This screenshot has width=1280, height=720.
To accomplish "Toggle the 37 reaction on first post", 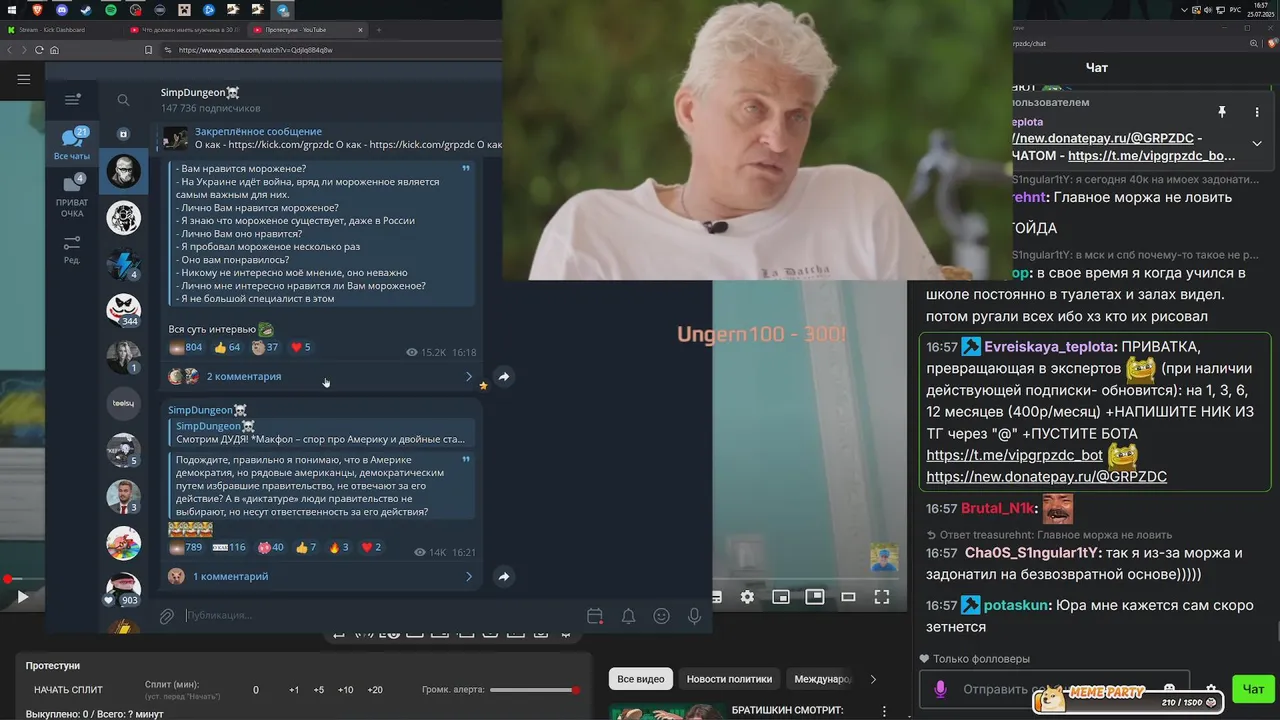I will tap(265, 347).
